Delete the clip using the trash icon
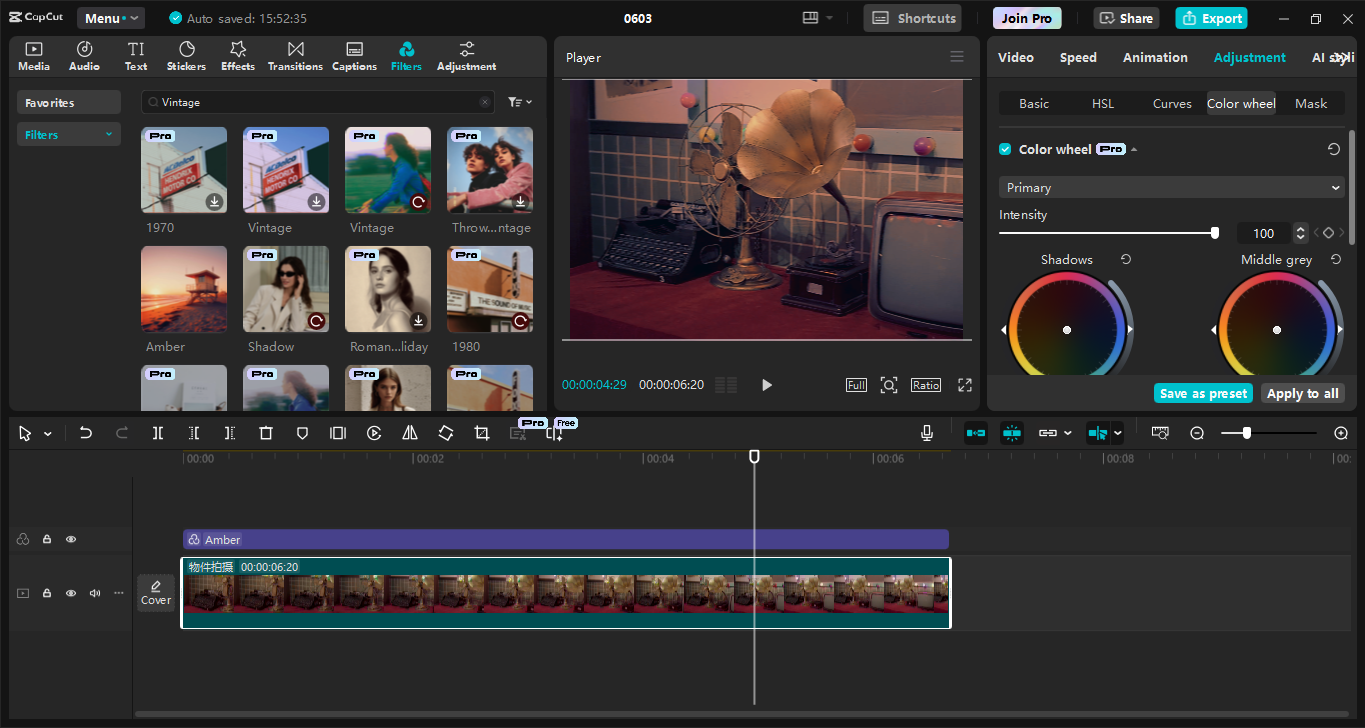1365x728 pixels. (x=266, y=432)
